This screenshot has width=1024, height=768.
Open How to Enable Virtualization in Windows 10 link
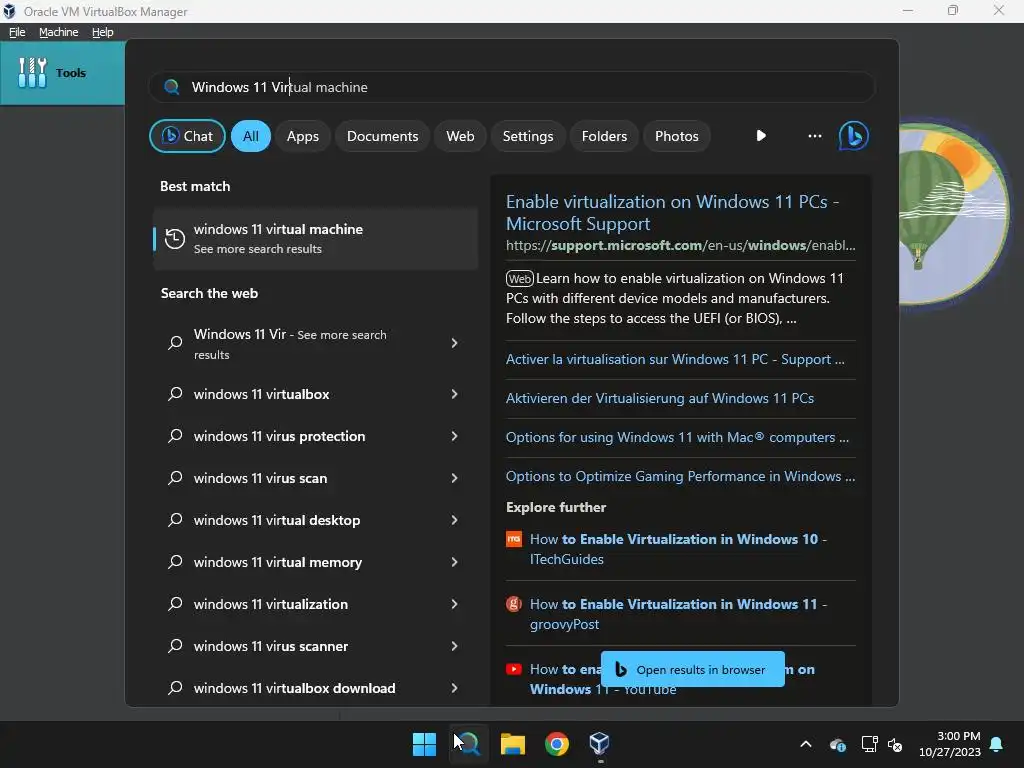pyautogui.click(x=679, y=549)
